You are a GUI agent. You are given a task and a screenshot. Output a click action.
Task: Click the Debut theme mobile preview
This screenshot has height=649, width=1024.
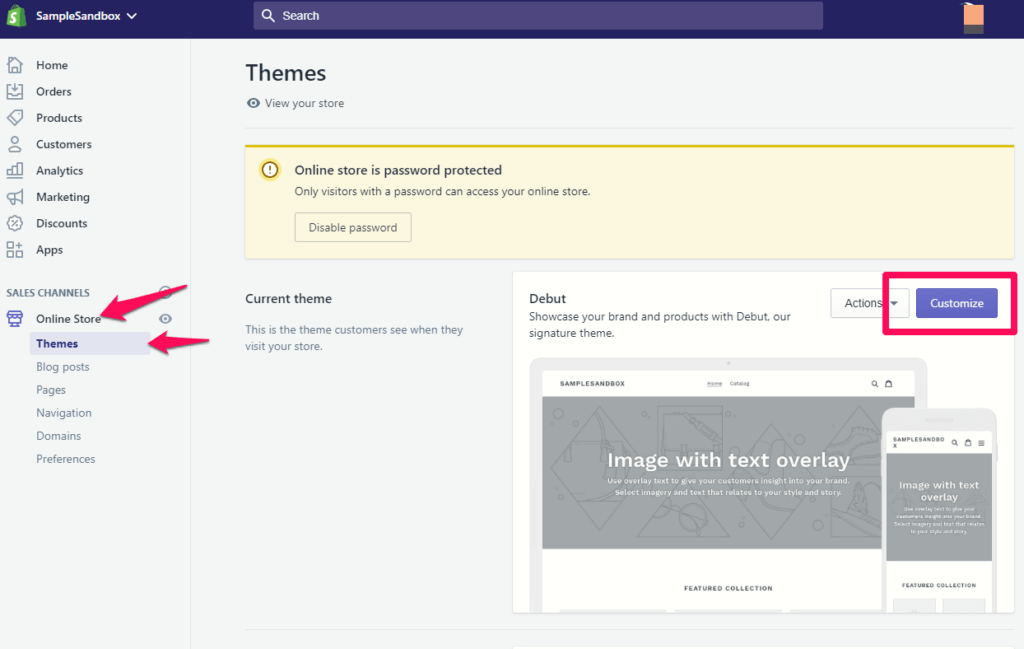pyautogui.click(x=939, y=511)
